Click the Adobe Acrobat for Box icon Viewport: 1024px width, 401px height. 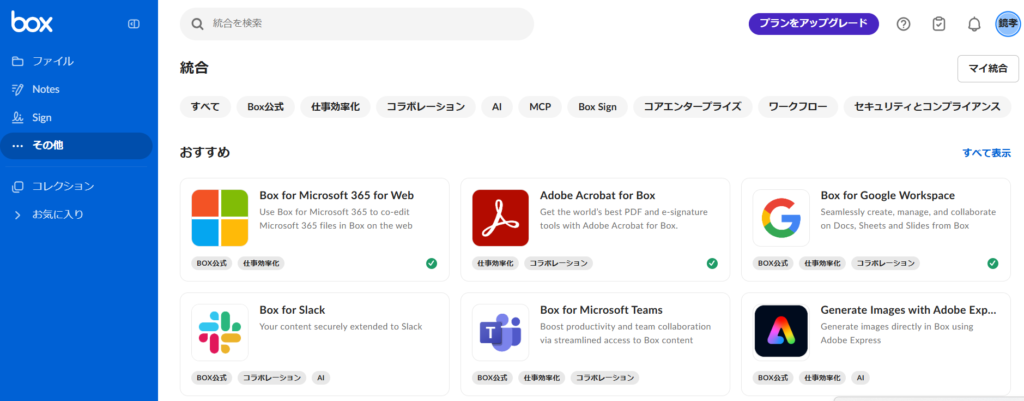[x=500, y=218]
